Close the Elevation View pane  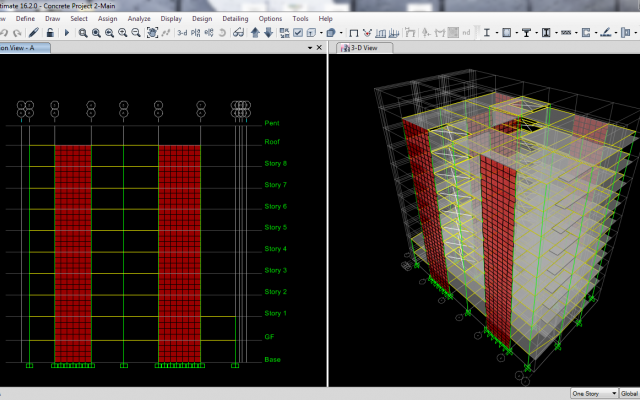(x=319, y=48)
